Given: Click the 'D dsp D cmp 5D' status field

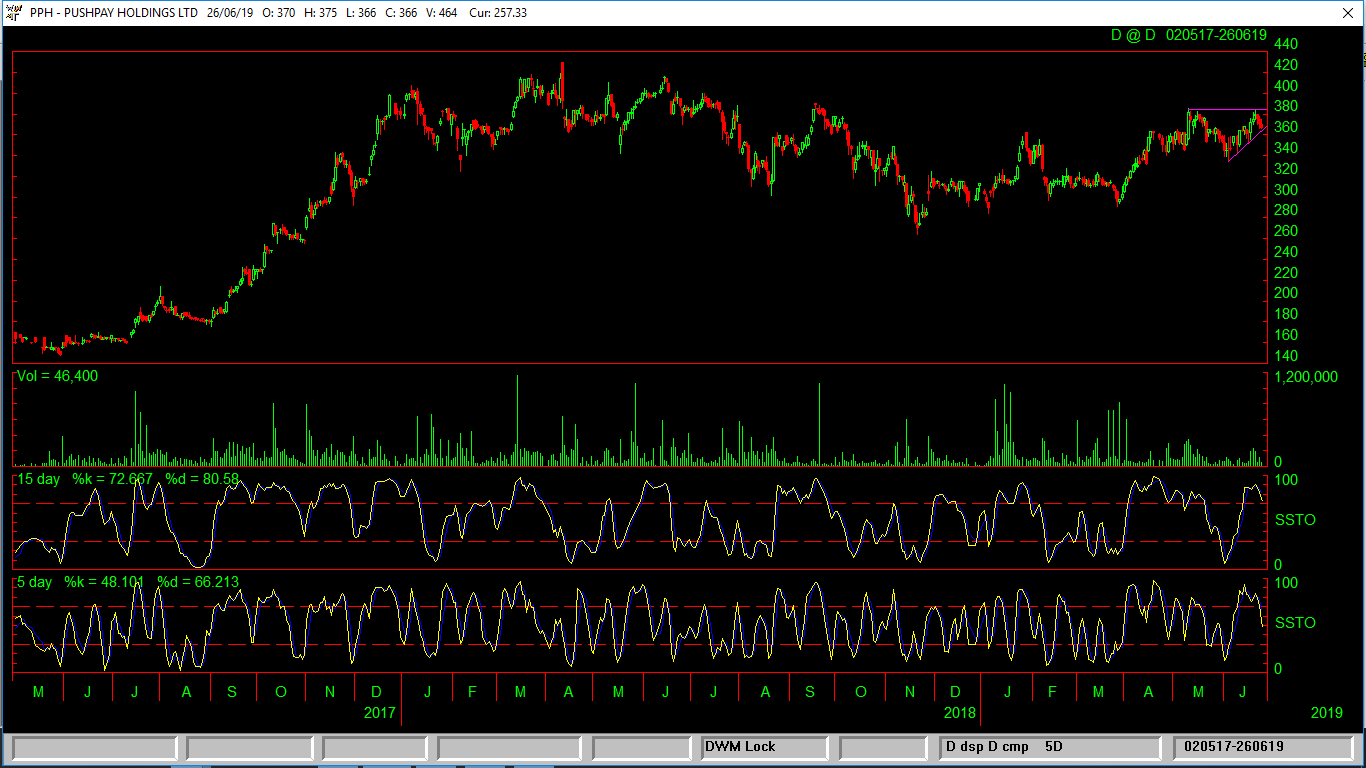Looking at the screenshot, I should 1049,747.
